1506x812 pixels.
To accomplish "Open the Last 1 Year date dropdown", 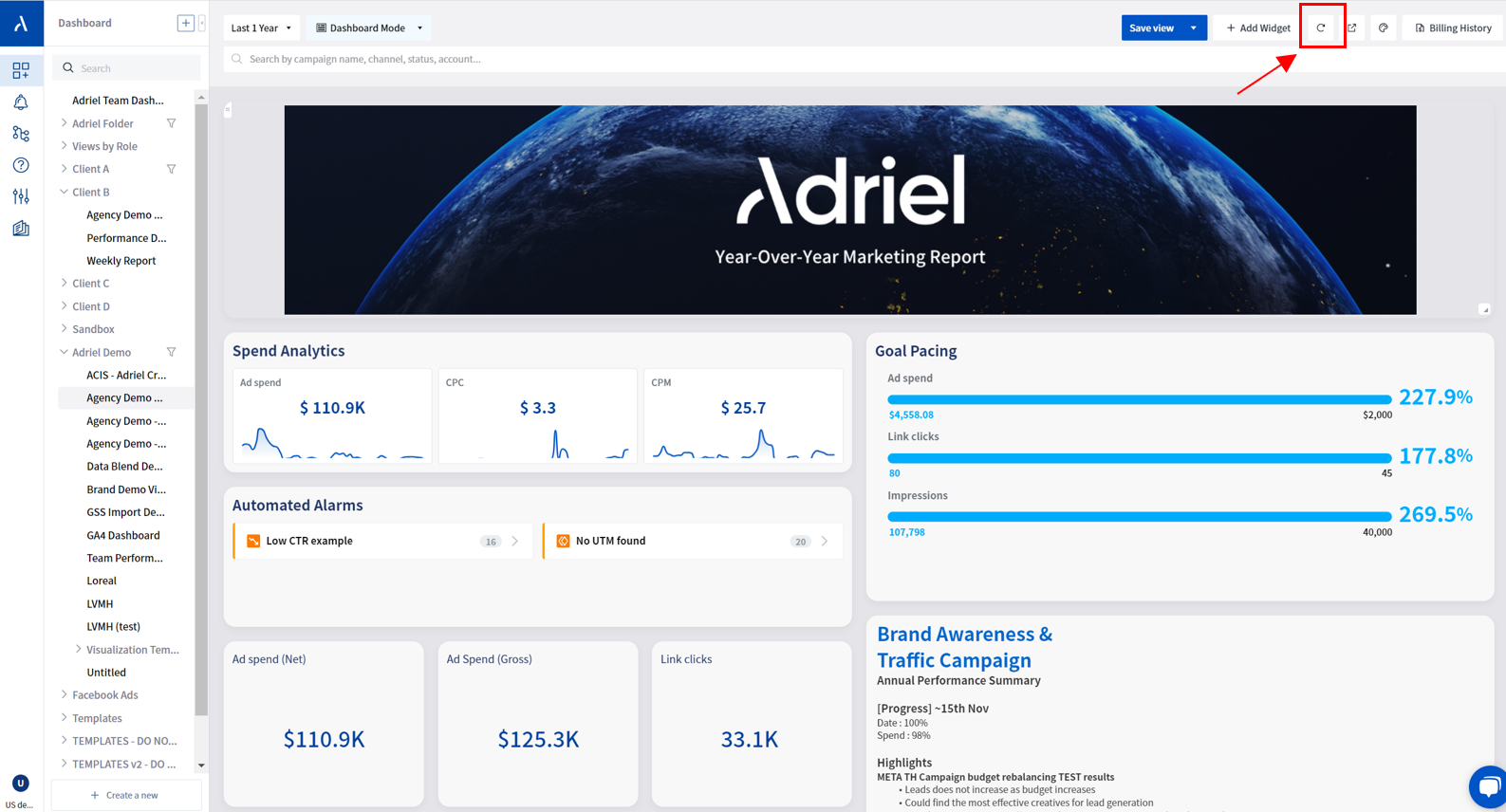I will click(262, 28).
